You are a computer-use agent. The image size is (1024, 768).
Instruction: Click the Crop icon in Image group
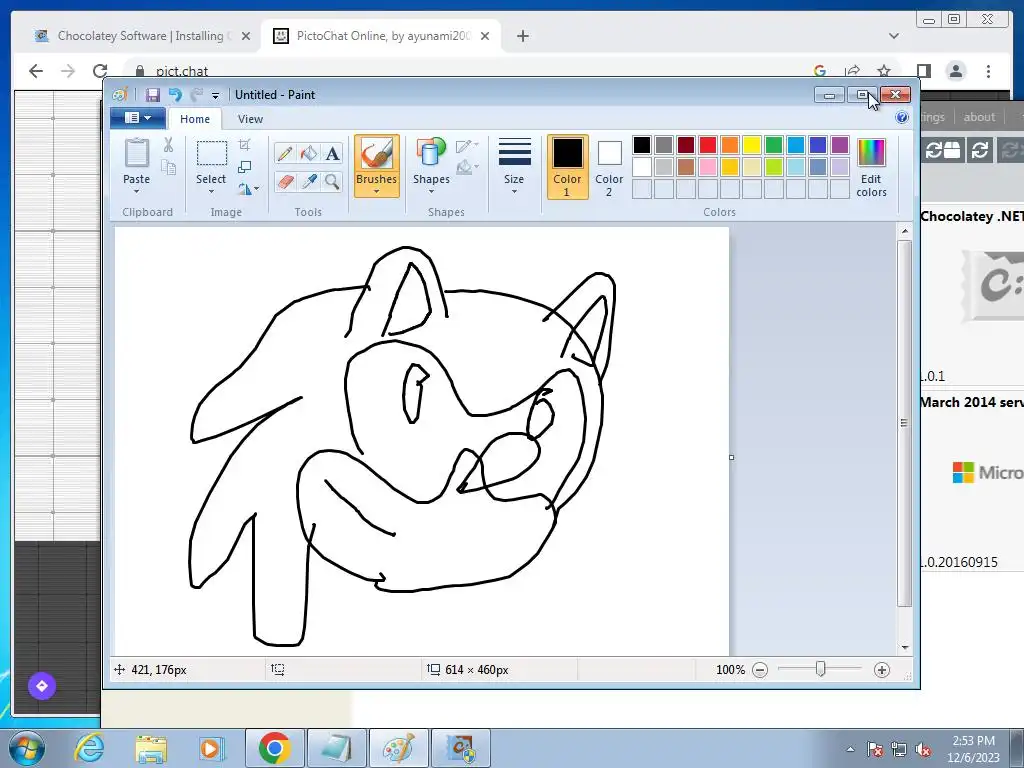(x=245, y=144)
